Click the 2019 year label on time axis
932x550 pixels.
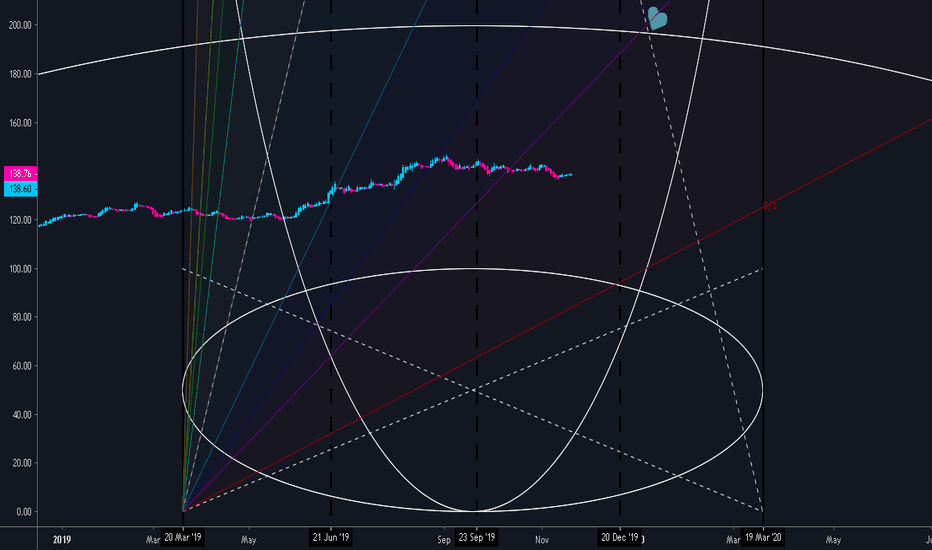(62, 540)
